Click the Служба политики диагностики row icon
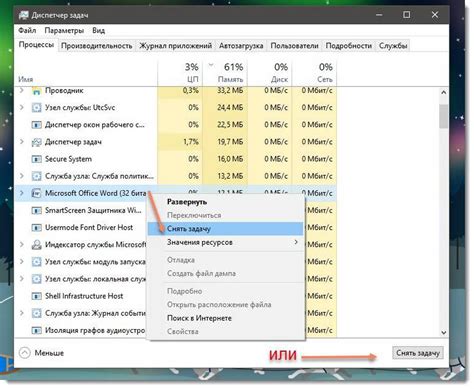This screenshot has width=474, height=389. pyautogui.click(x=36, y=176)
